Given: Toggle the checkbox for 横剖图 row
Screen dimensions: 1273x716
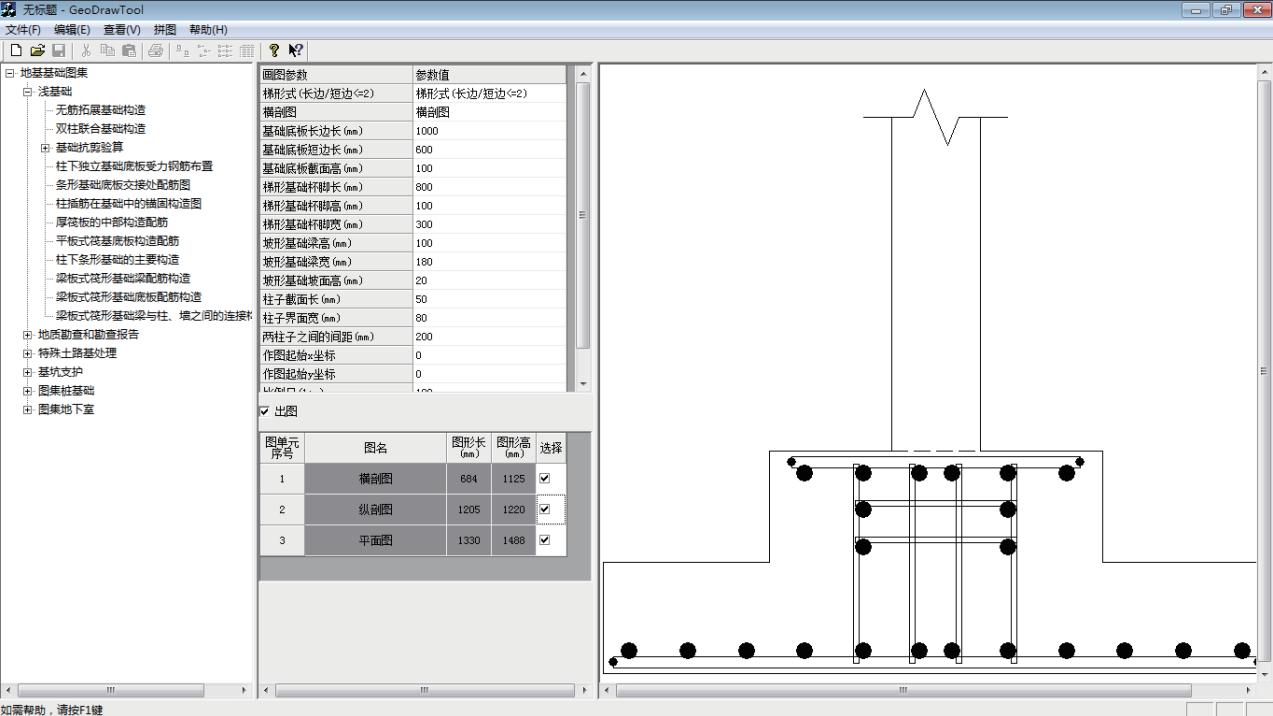Looking at the screenshot, I should (545, 478).
